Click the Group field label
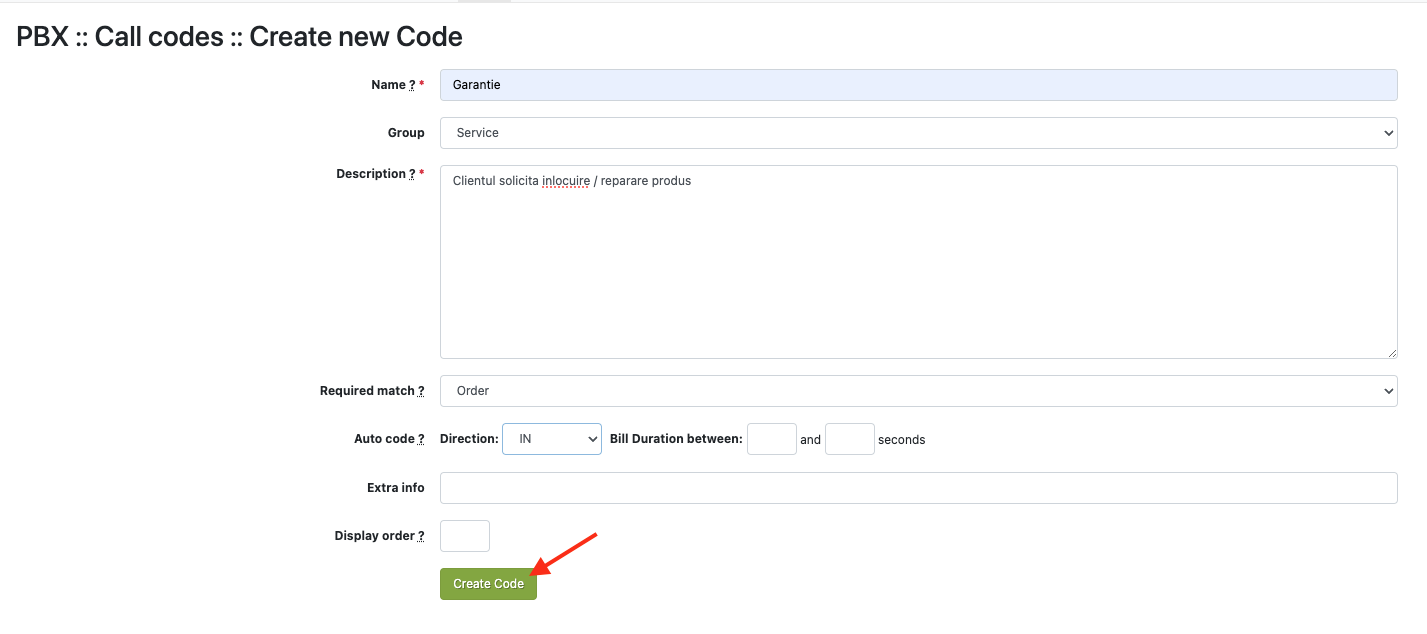Image resolution: width=1427 pixels, height=634 pixels. [x=406, y=133]
